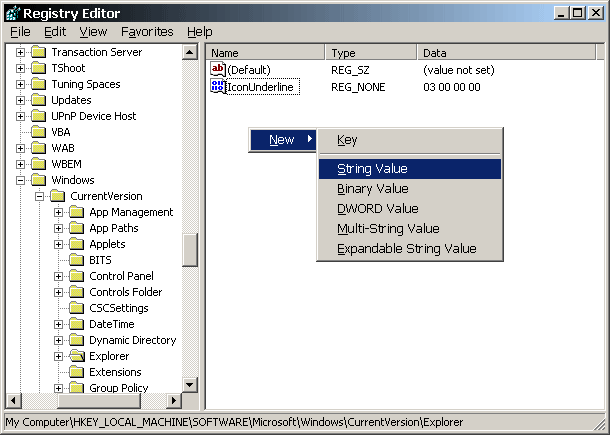Select DWORD Value in the submenu
The width and height of the screenshot is (610, 435).
[377, 209]
